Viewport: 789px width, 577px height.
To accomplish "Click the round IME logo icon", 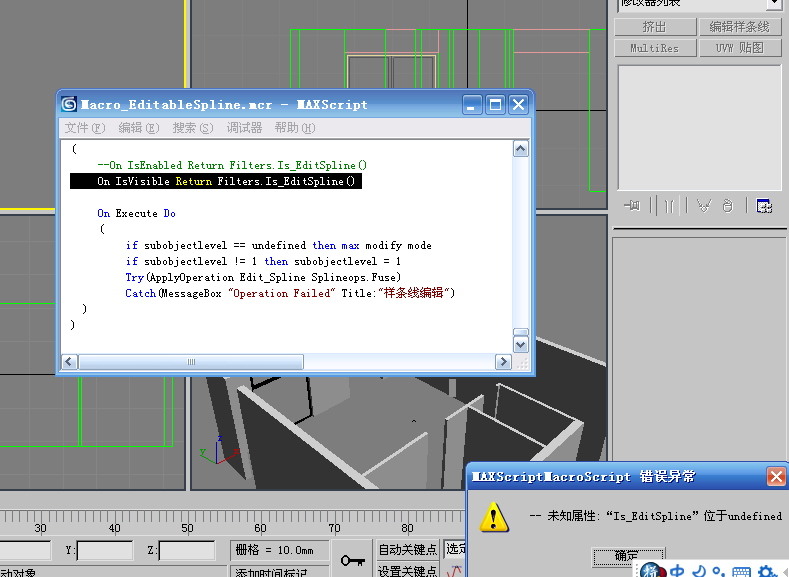I will [x=653, y=570].
